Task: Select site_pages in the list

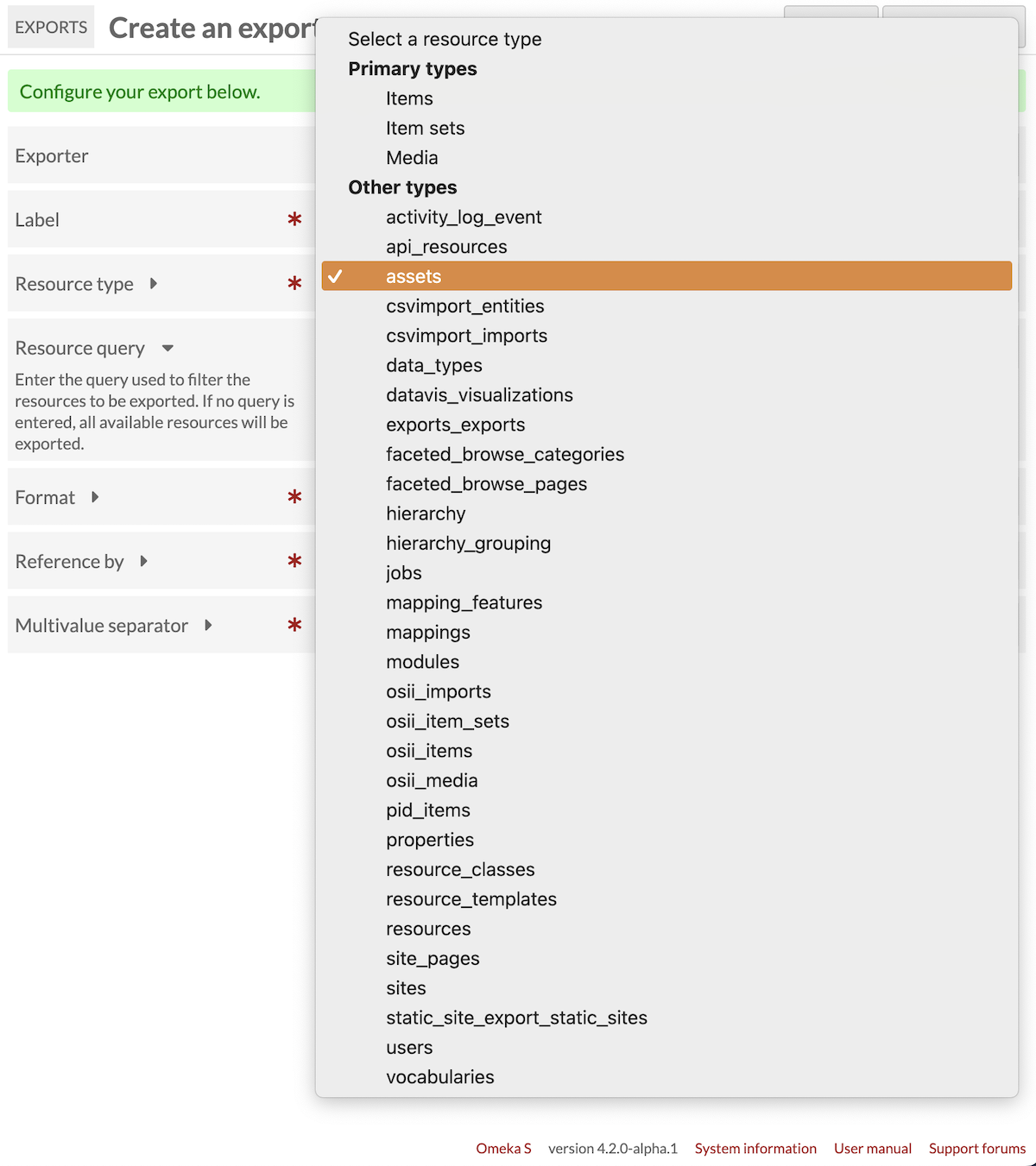Action: [x=433, y=958]
